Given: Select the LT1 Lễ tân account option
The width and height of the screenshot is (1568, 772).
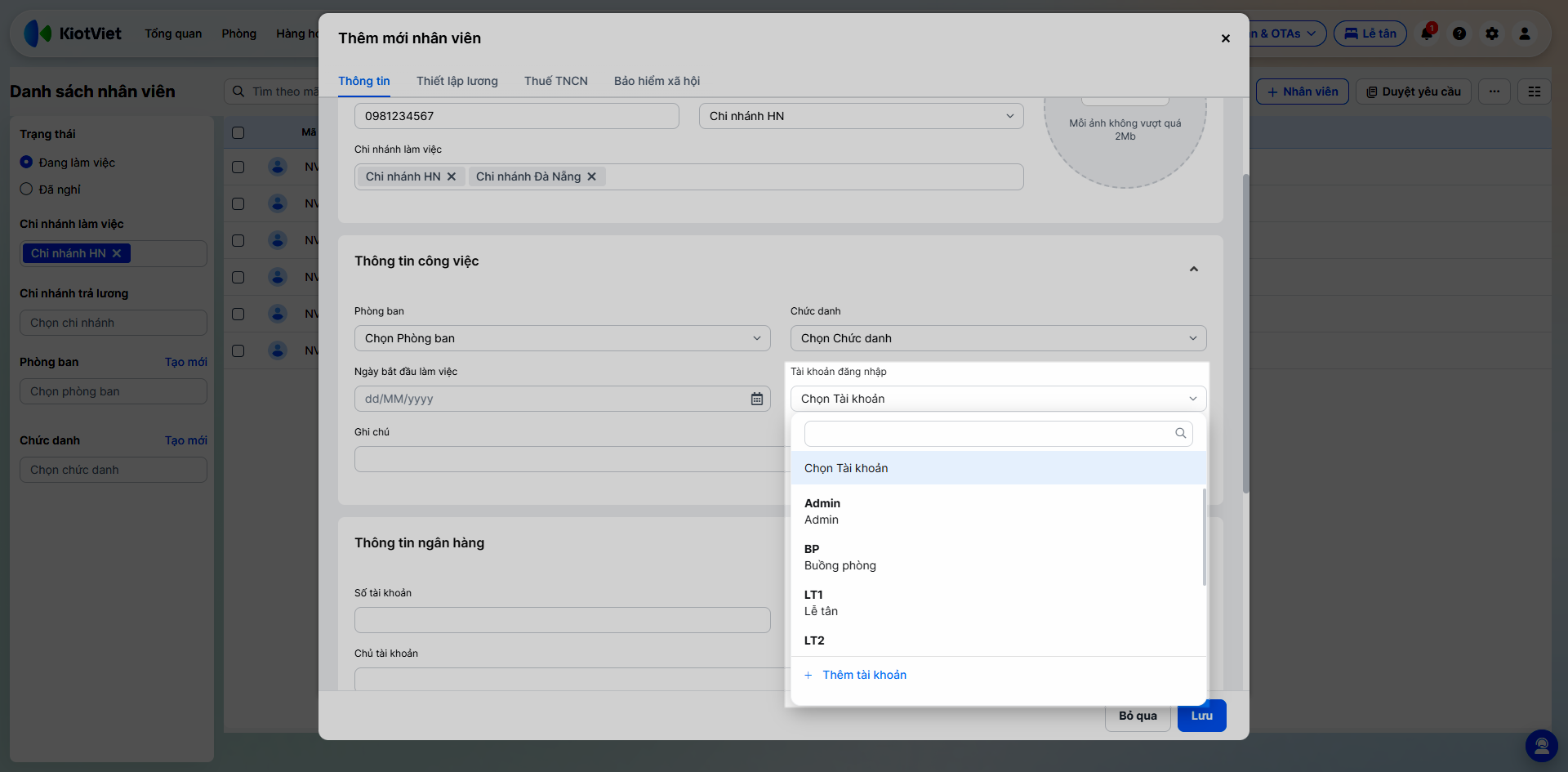Looking at the screenshot, I should (996, 603).
